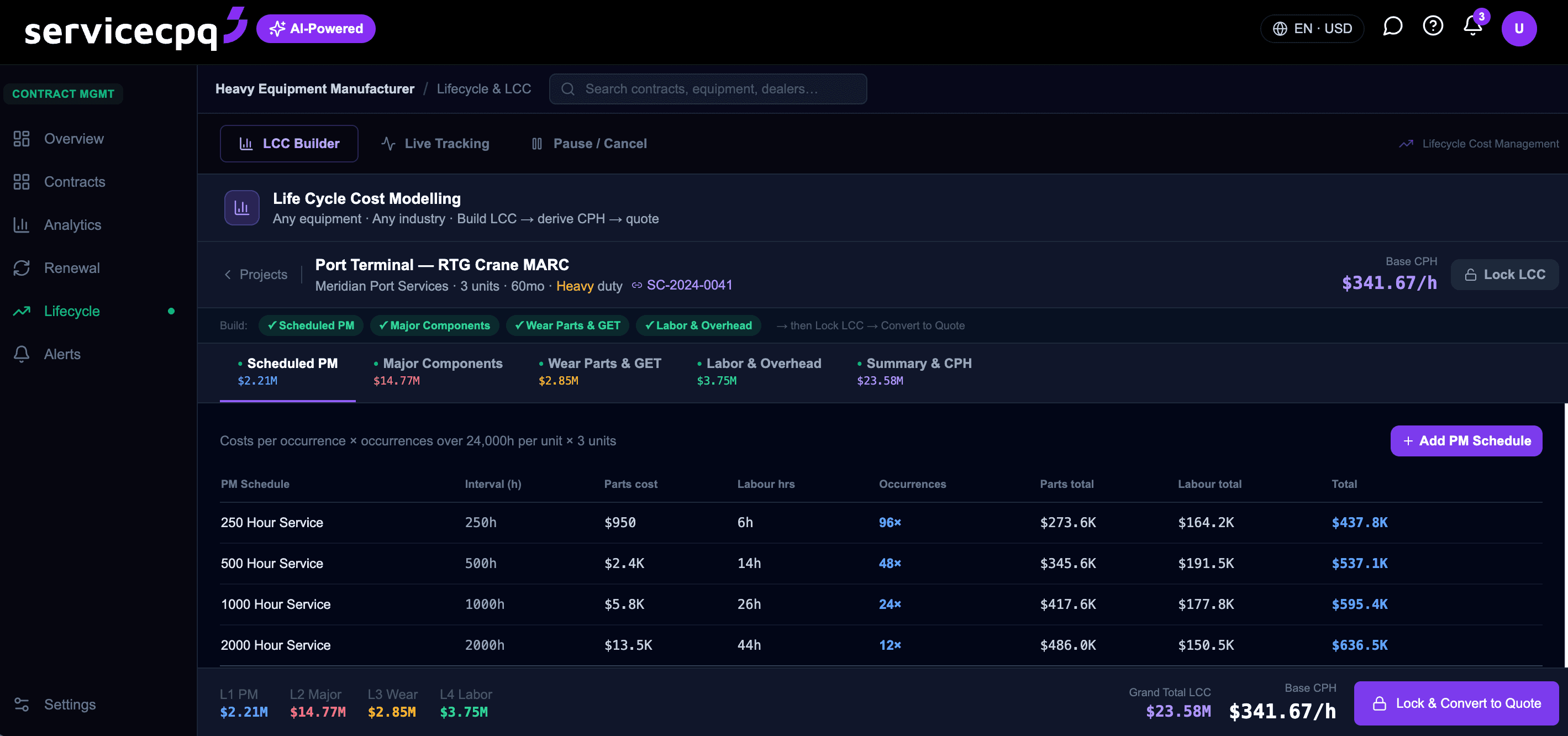Viewport: 1568px width, 736px height.
Task: Open the user avatar U menu
Action: 1518,29
